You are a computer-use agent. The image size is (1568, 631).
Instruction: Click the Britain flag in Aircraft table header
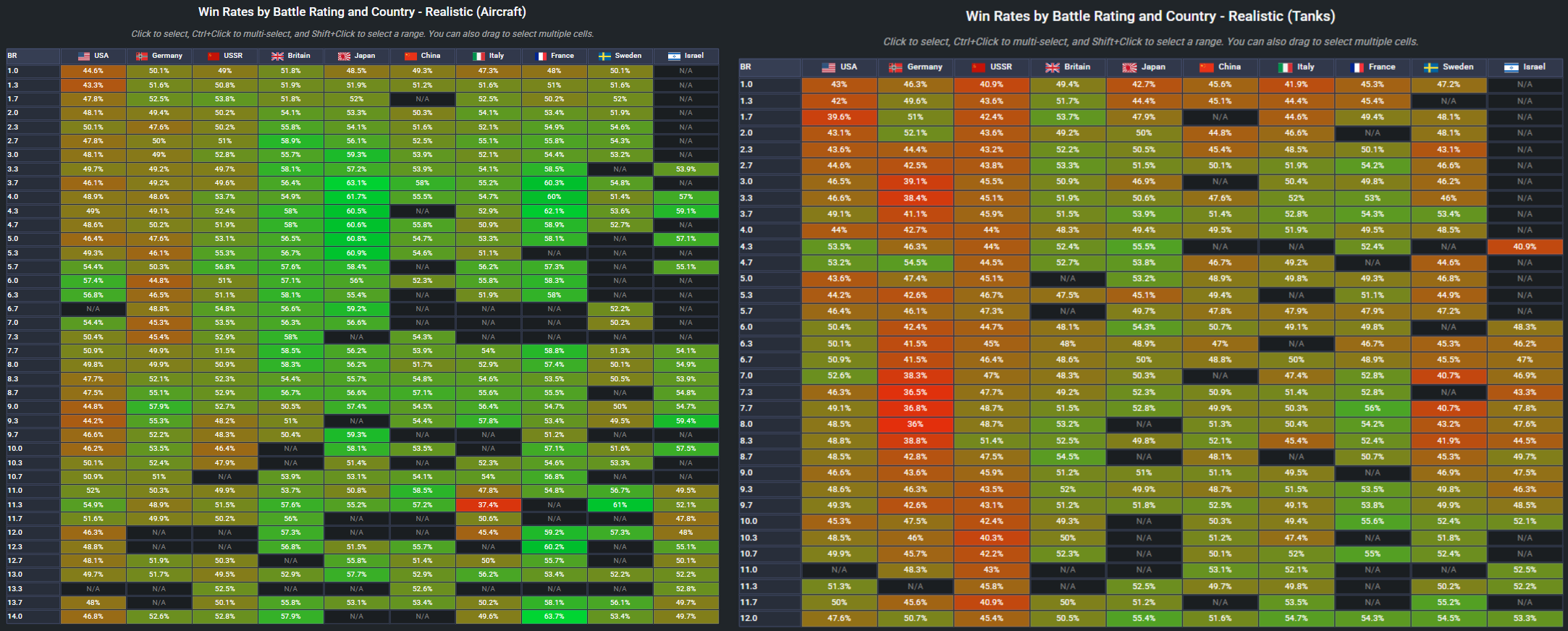tap(277, 56)
